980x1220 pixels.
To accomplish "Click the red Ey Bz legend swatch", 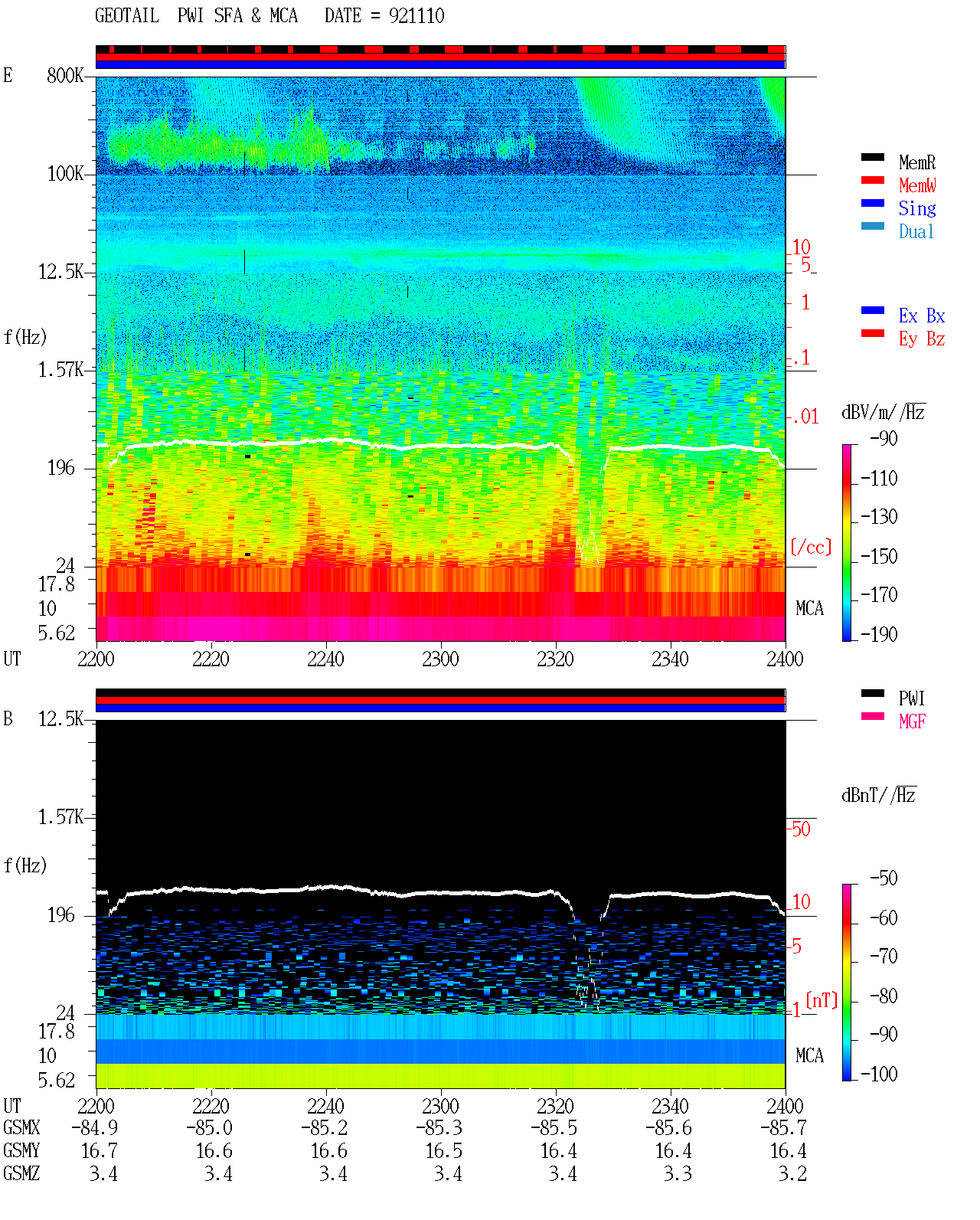I will (873, 334).
